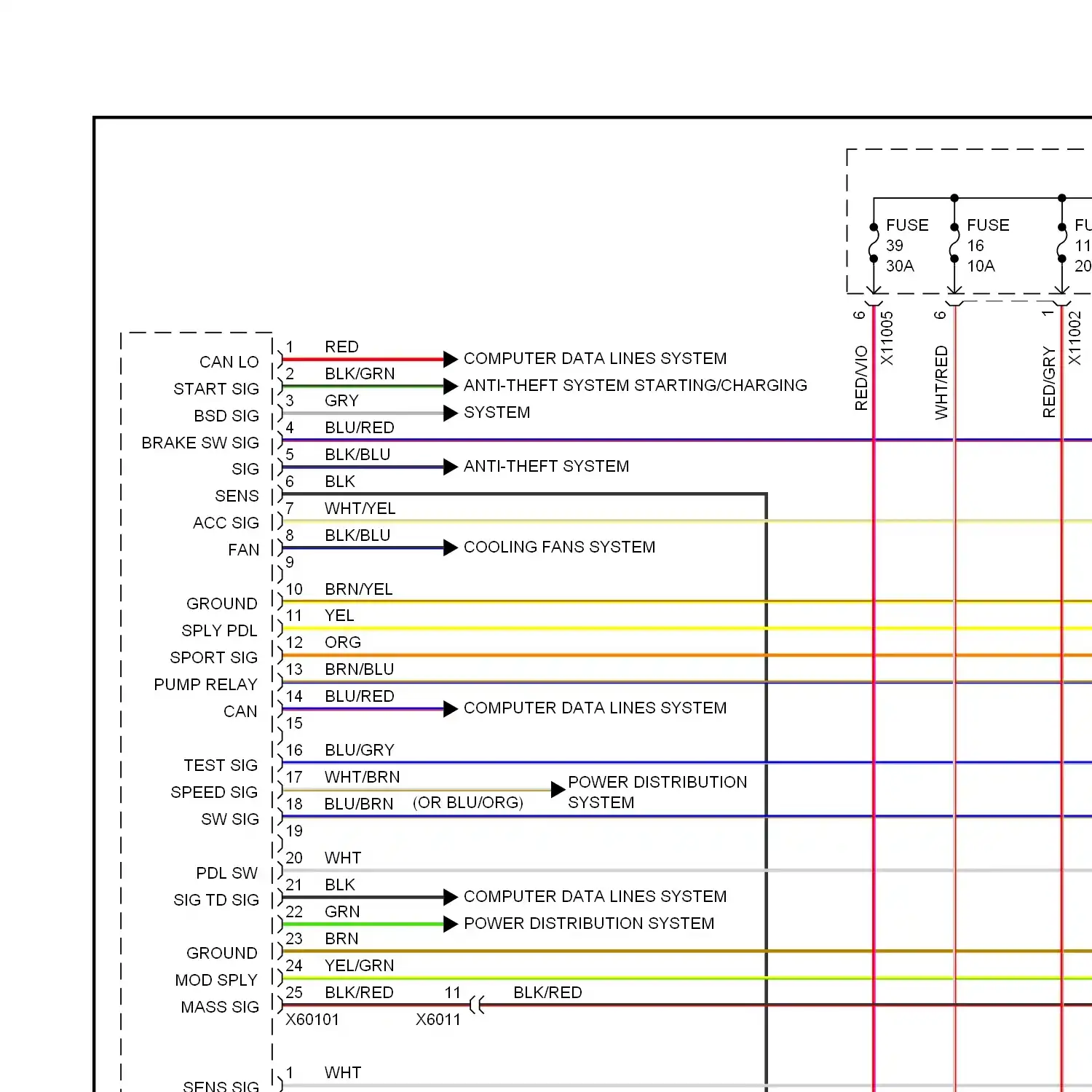This screenshot has width=1092, height=1092.
Task: Click the FUSE 39 30A label
Action: click(x=907, y=245)
